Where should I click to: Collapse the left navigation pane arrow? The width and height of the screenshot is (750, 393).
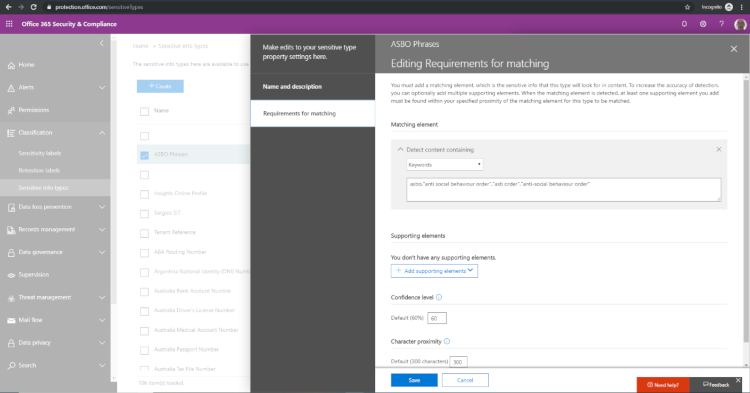pos(101,44)
